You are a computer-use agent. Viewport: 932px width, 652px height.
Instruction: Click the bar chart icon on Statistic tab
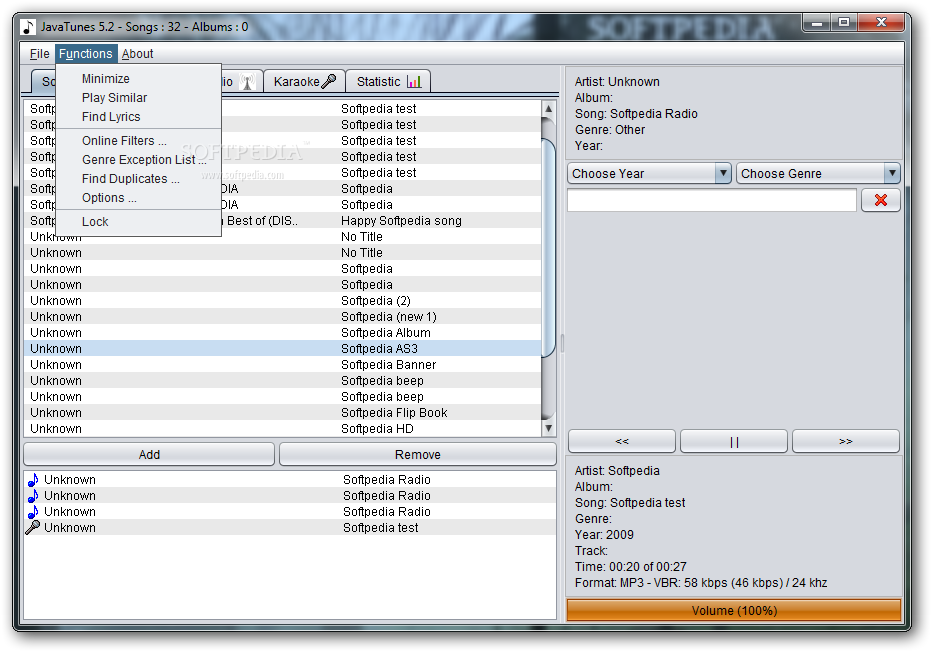point(414,81)
